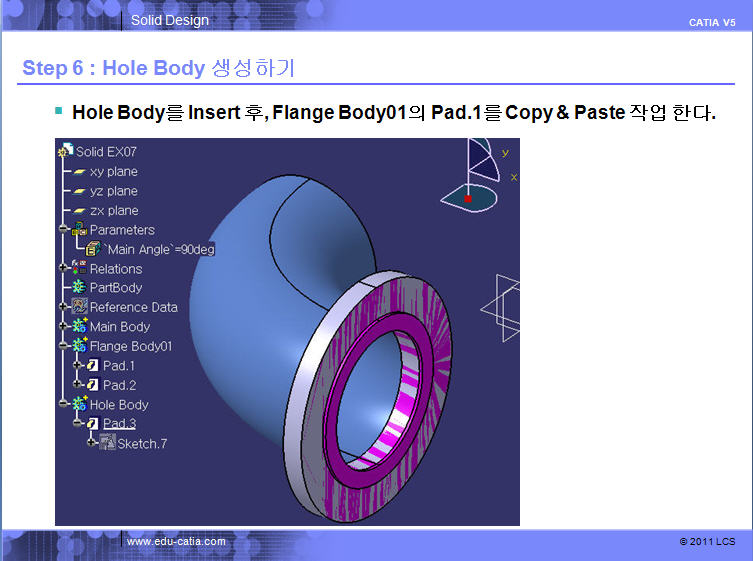Select the 'Solid EX07' tree label
This screenshot has height=561, width=753.
pos(106,152)
